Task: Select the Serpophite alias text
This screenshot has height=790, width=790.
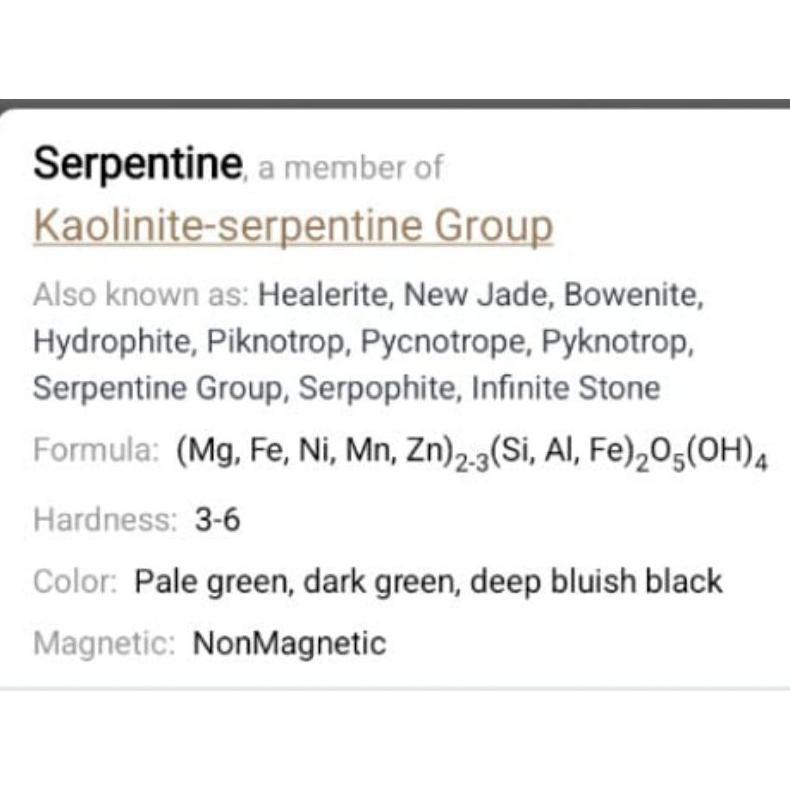Action: coord(376,389)
